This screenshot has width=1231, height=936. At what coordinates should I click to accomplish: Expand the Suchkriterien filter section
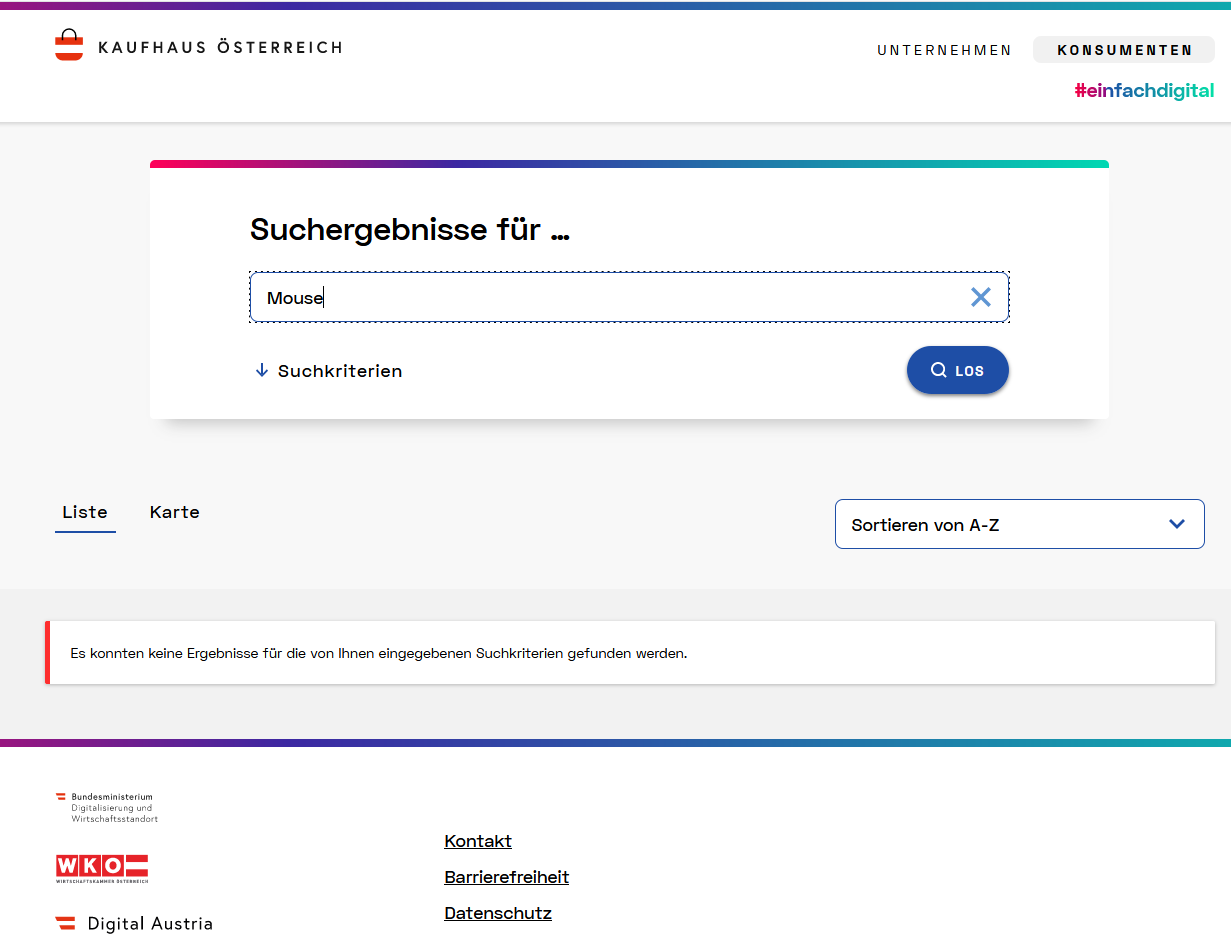pyautogui.click(x=339, y=371)
